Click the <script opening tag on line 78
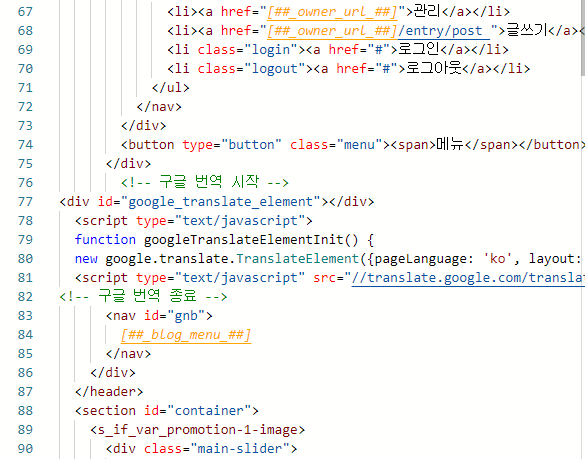Screen dimensions: 585x459 coord(101,221)
